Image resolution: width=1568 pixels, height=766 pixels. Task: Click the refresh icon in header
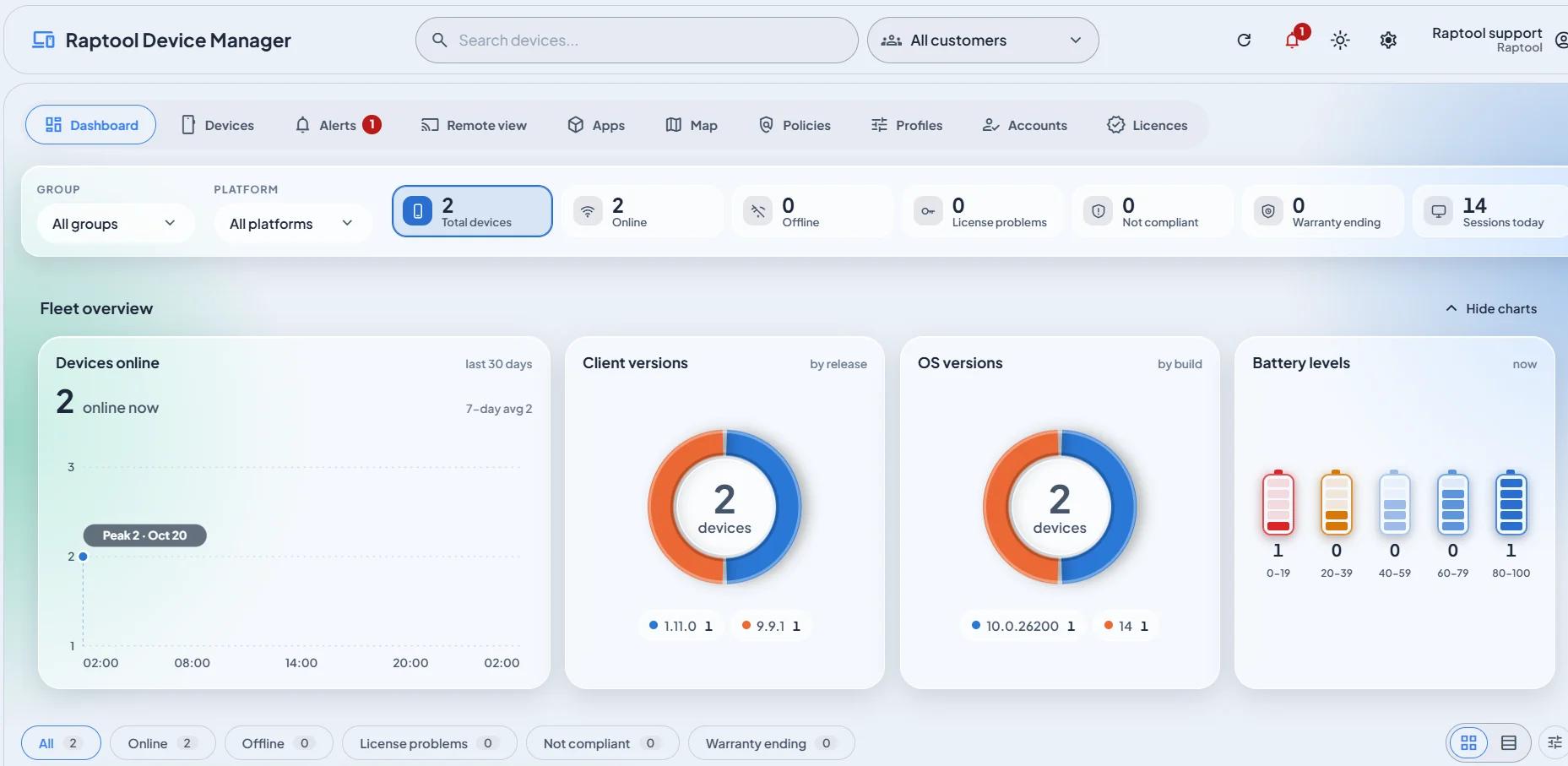[1244, 40]
